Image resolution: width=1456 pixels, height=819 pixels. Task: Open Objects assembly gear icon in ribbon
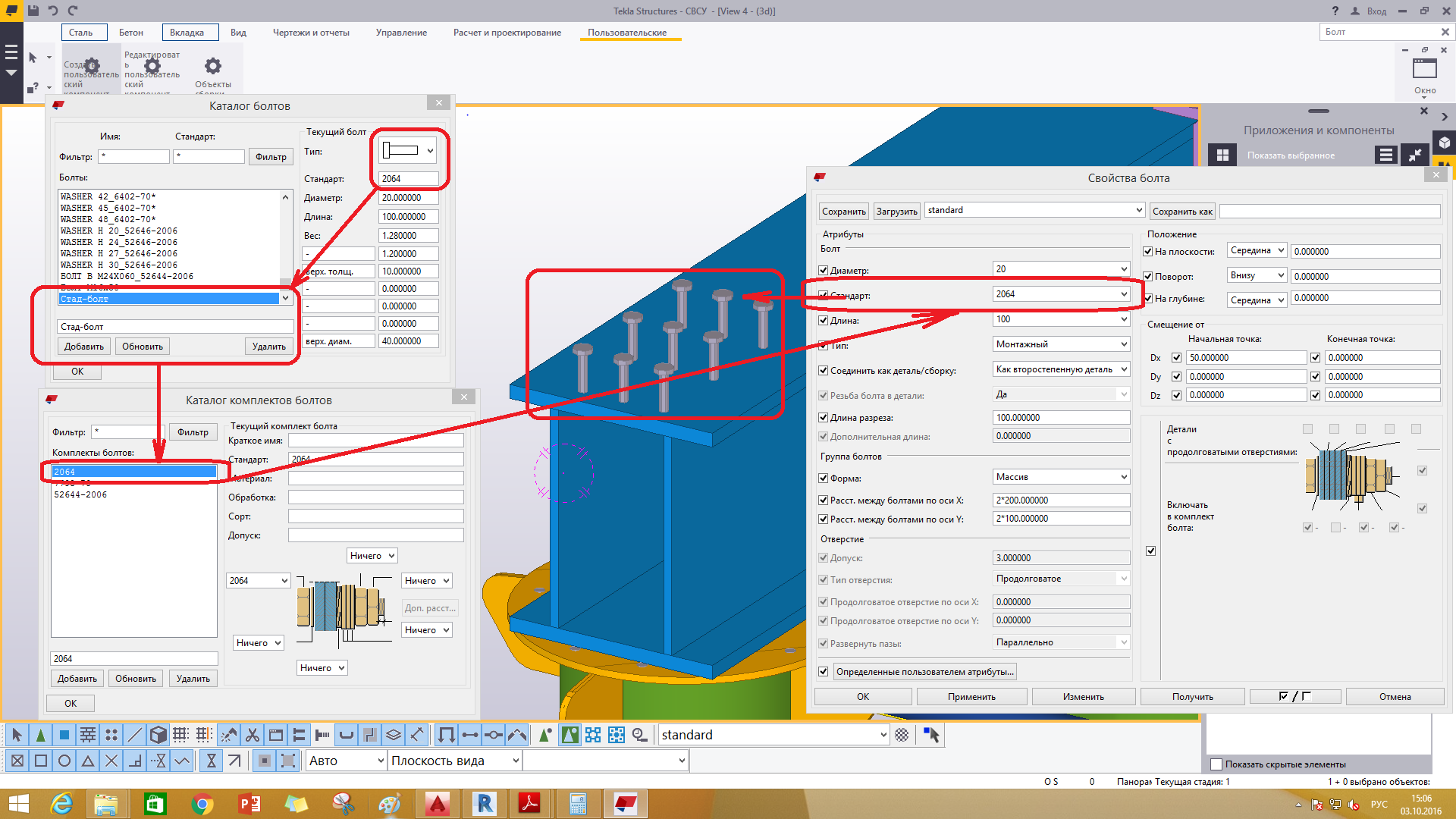(x=213, y=66)
